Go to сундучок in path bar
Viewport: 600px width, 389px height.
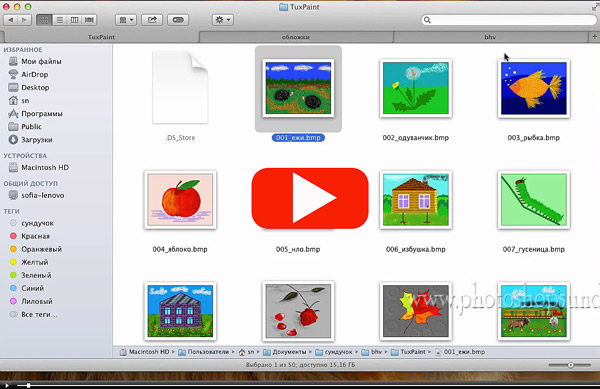coord(334,352)
